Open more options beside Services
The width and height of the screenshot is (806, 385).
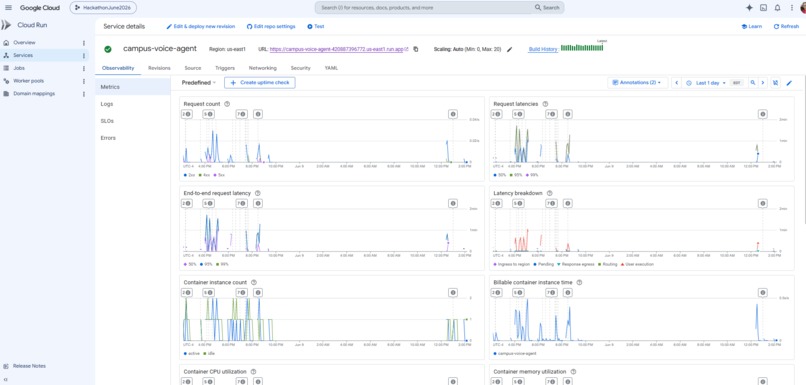coord(84,56)
